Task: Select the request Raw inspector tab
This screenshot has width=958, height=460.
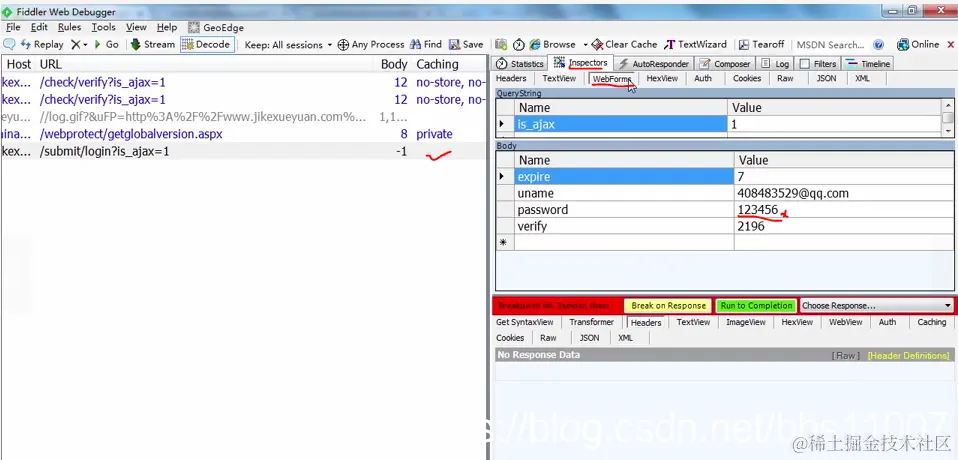Action: point(785,78)
